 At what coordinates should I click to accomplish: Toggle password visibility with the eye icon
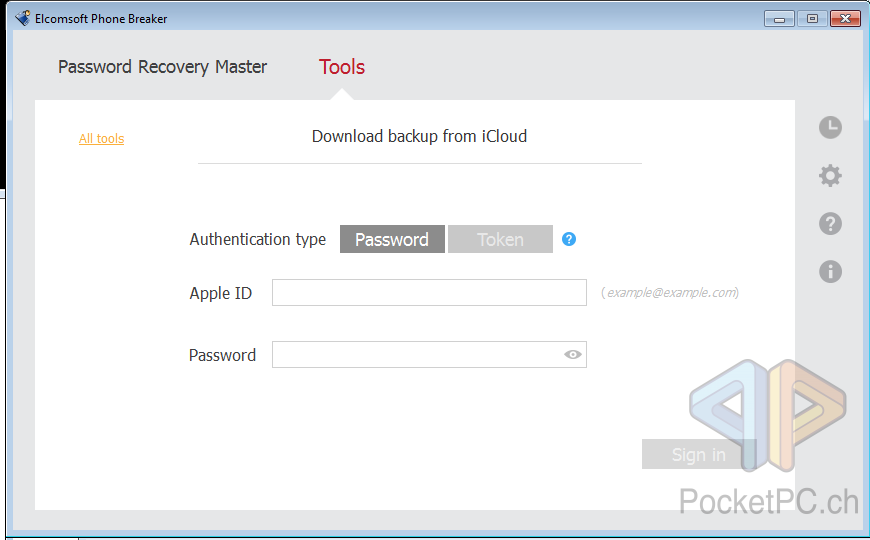point(573,354)
